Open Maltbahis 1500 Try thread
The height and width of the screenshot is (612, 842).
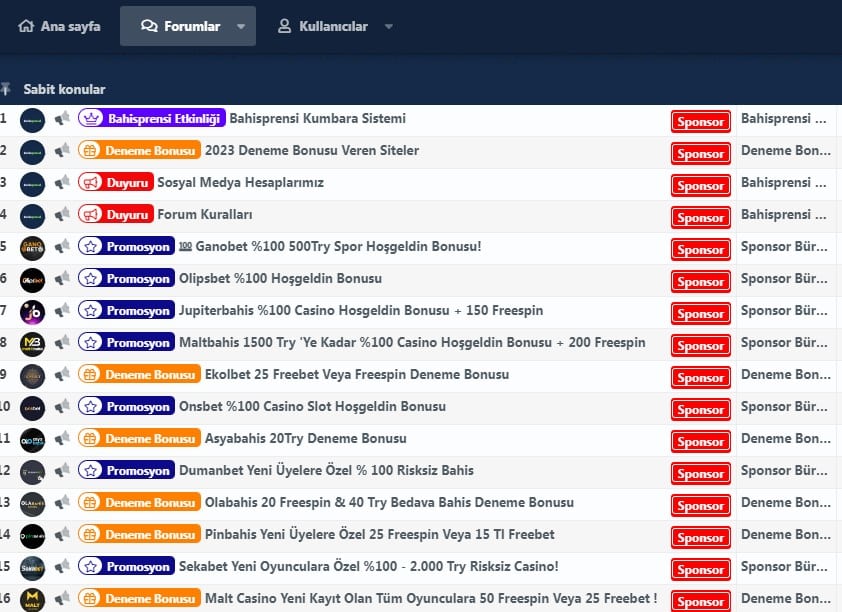pos(412,343)
